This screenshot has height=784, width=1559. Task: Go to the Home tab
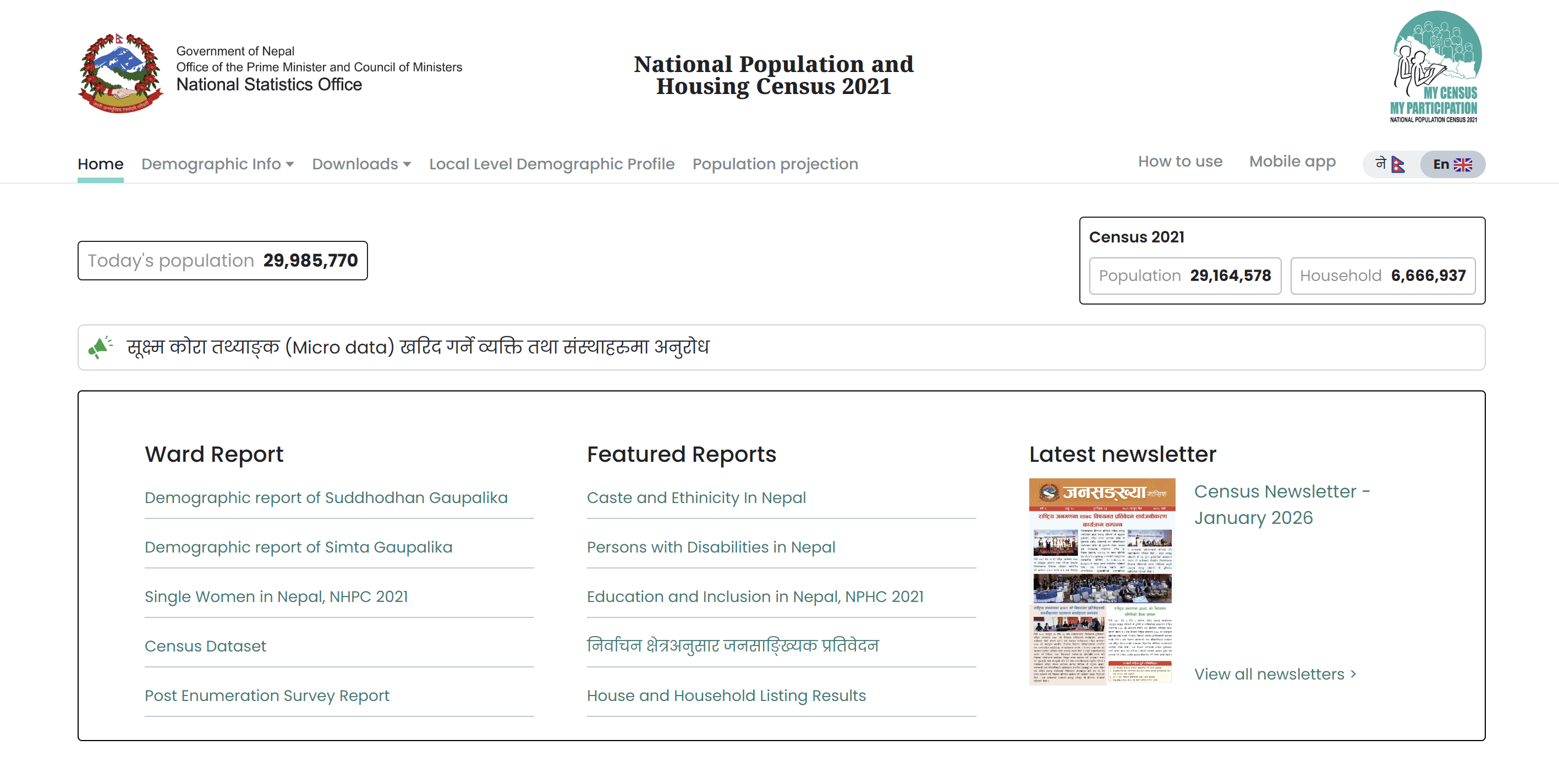pyautogui.click(x=101, y=164)
